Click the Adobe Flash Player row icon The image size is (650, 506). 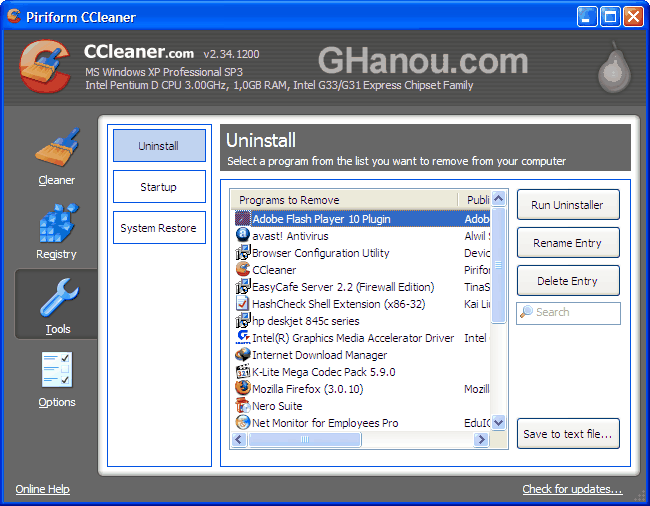pyautogui.click(x=243, y=218)
